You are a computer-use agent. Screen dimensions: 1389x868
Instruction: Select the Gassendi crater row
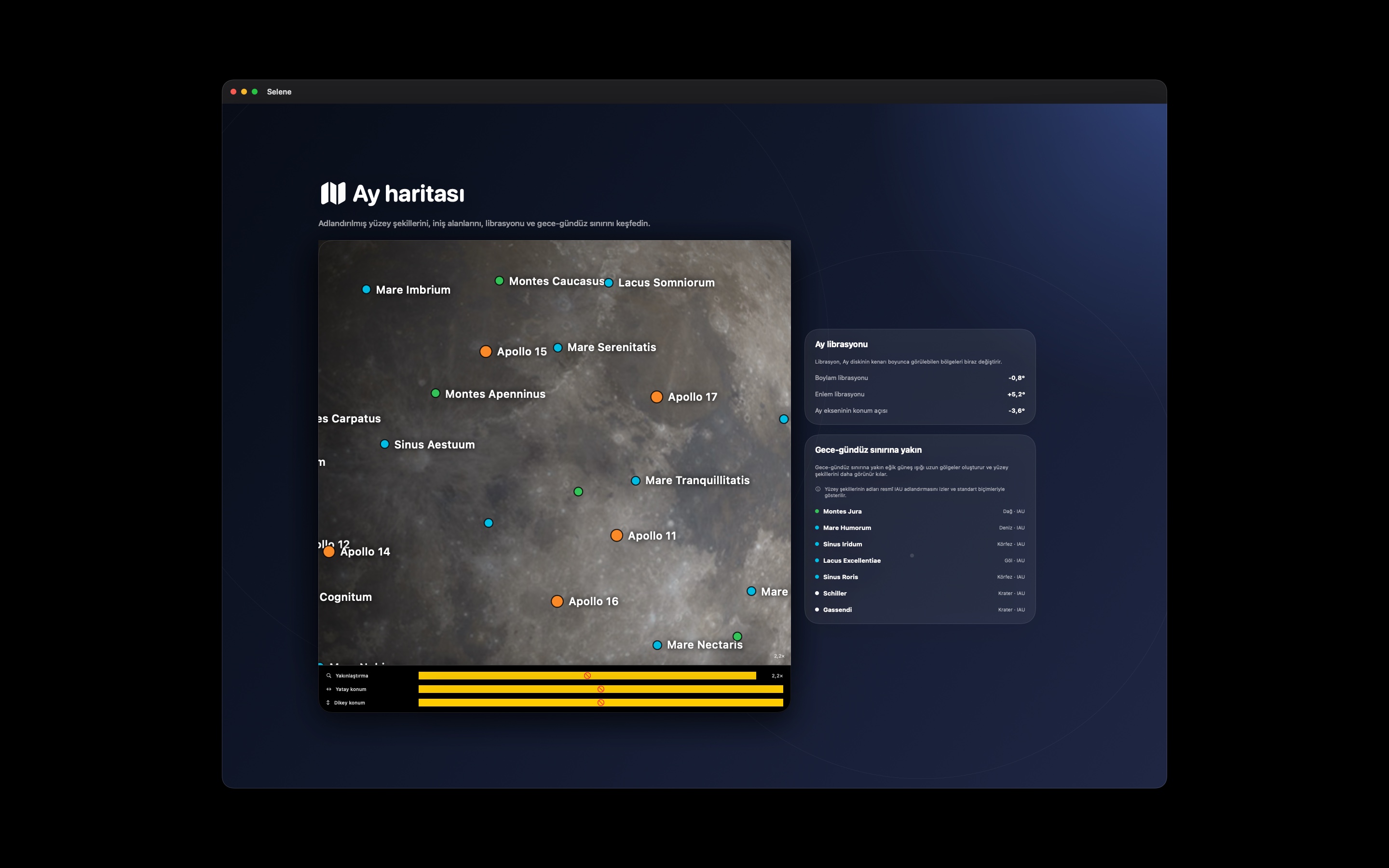coord(920,610)
